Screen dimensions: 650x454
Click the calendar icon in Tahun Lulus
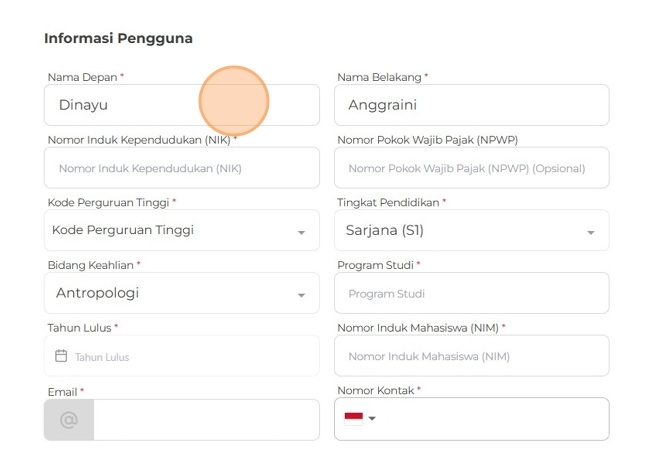point(61,356)
